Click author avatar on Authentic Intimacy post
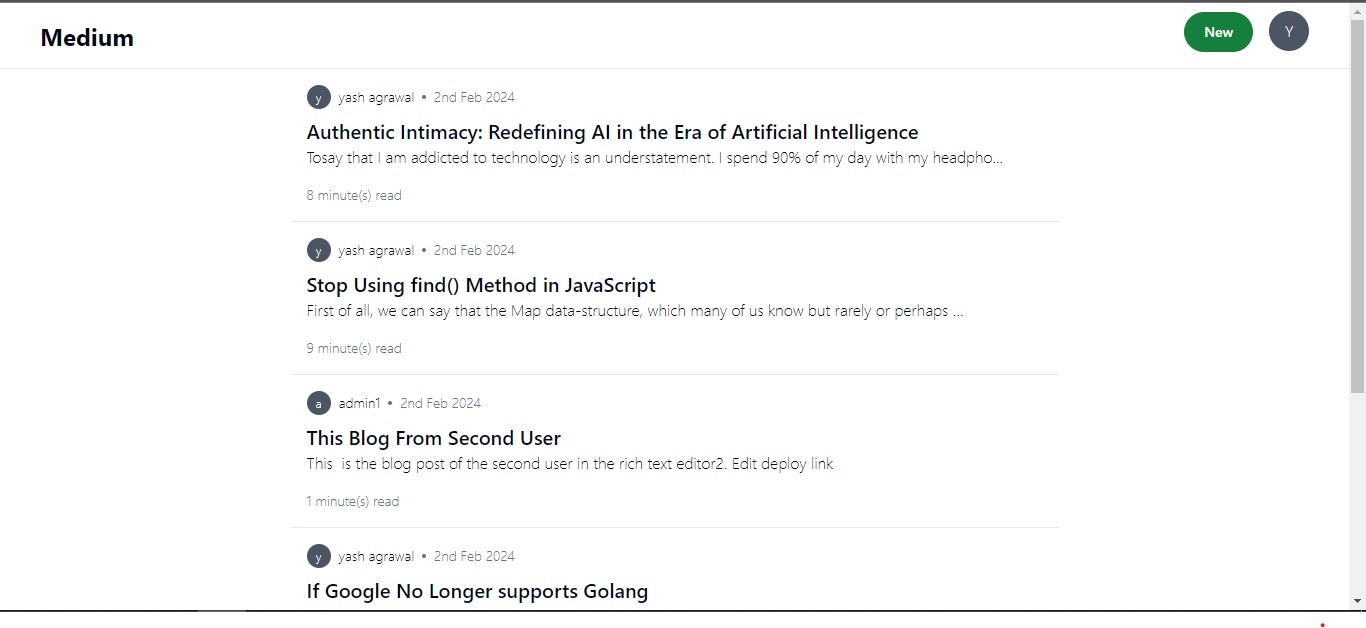Image resolution: width=1366 pixels, height=628 pixels. coord(318,97)
